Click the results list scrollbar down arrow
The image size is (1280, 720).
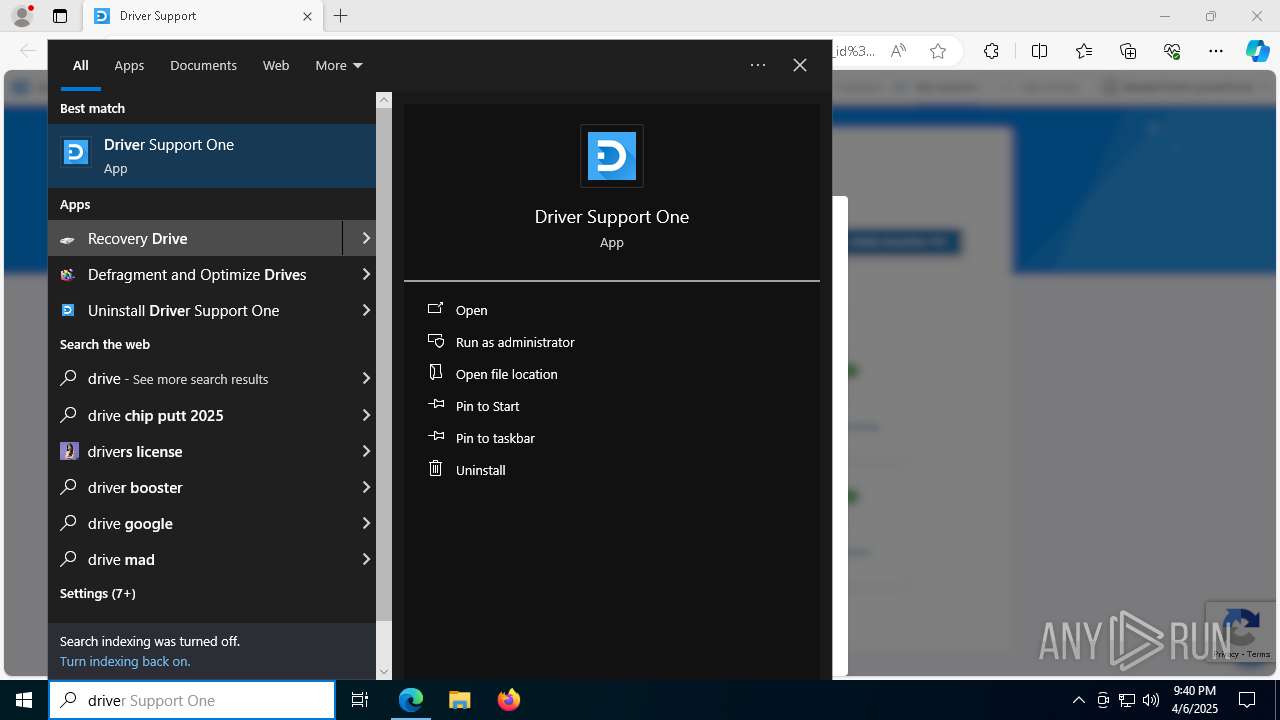coord(384,672)
